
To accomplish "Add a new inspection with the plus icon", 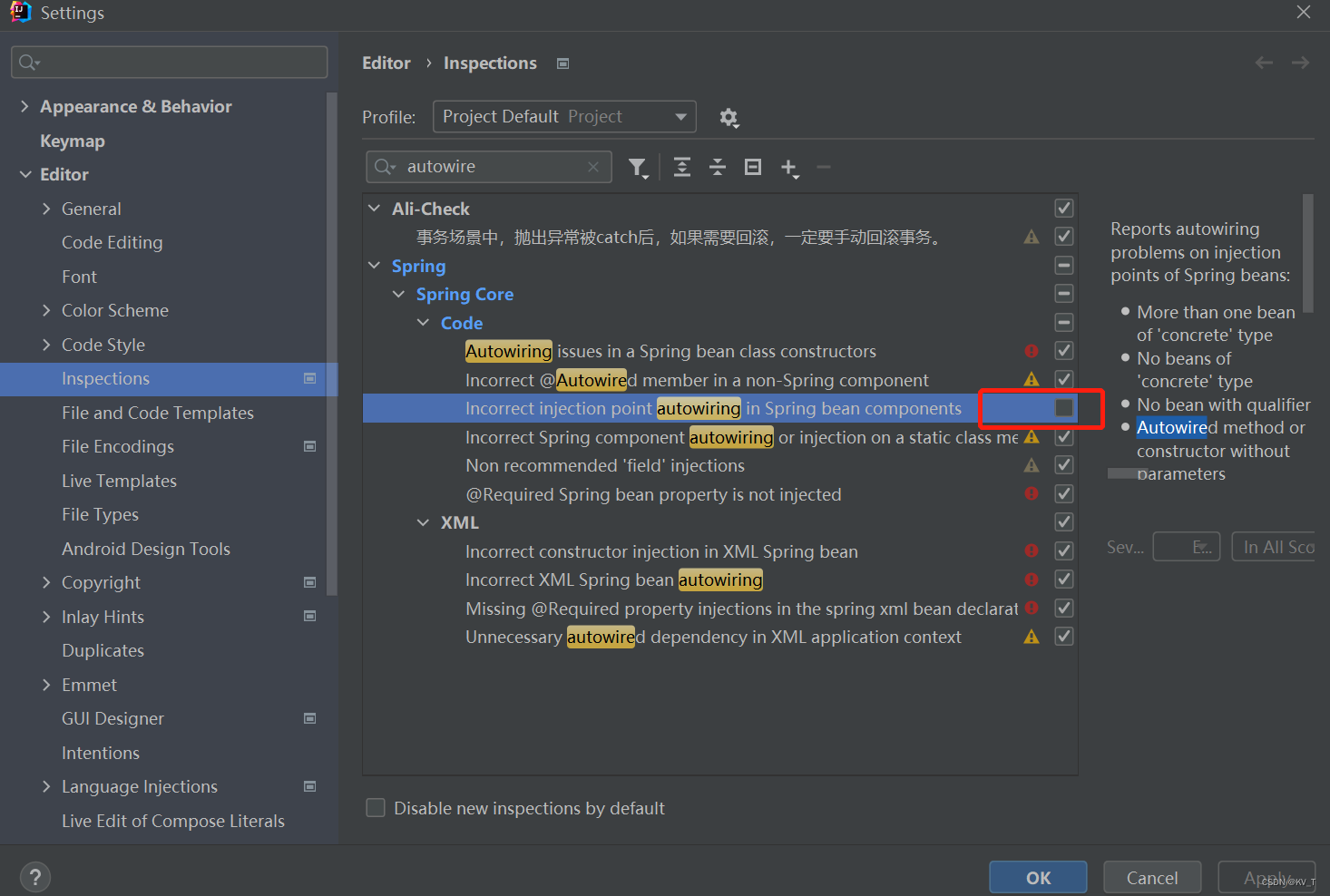I will (788, 168).
